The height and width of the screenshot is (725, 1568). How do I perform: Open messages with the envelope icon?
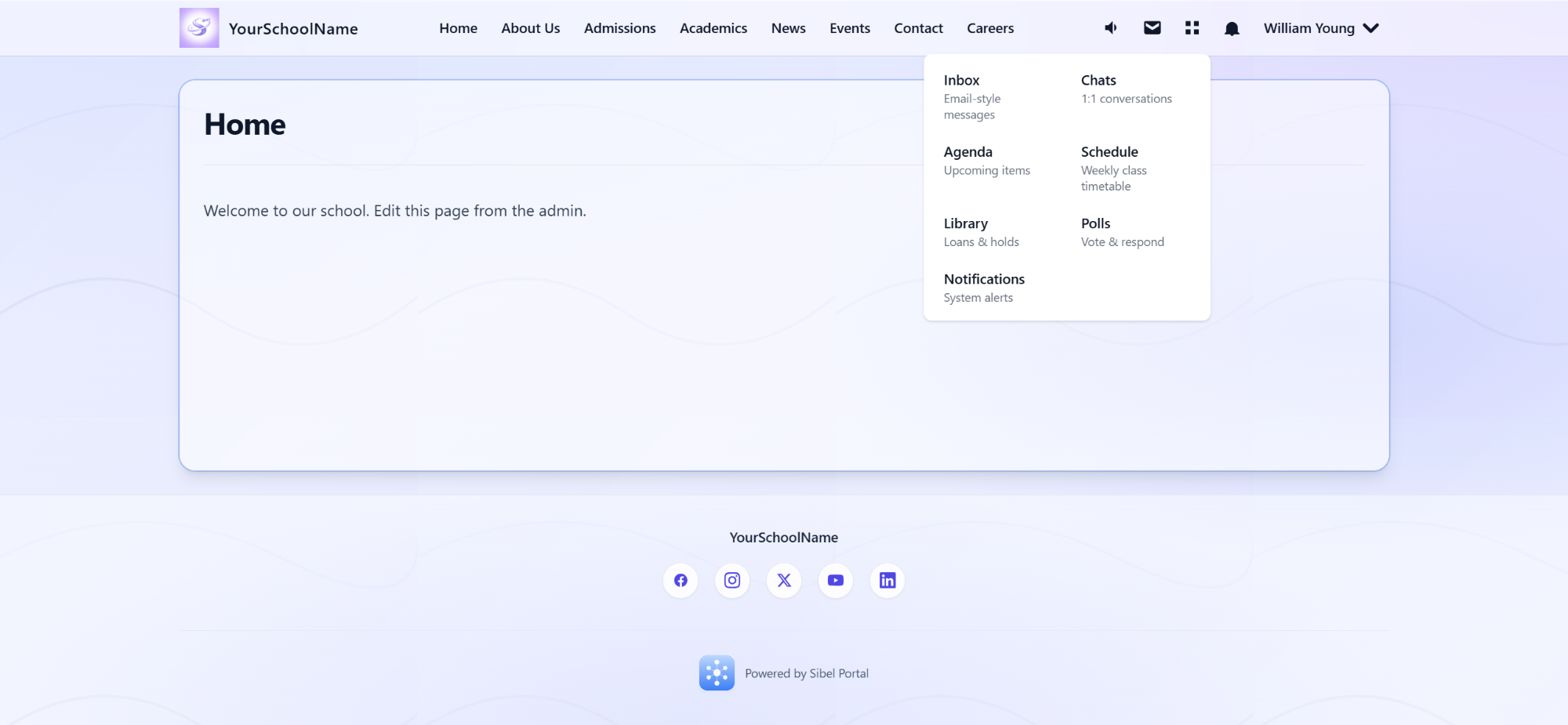pyautogui.click(x=1152, y=27)
